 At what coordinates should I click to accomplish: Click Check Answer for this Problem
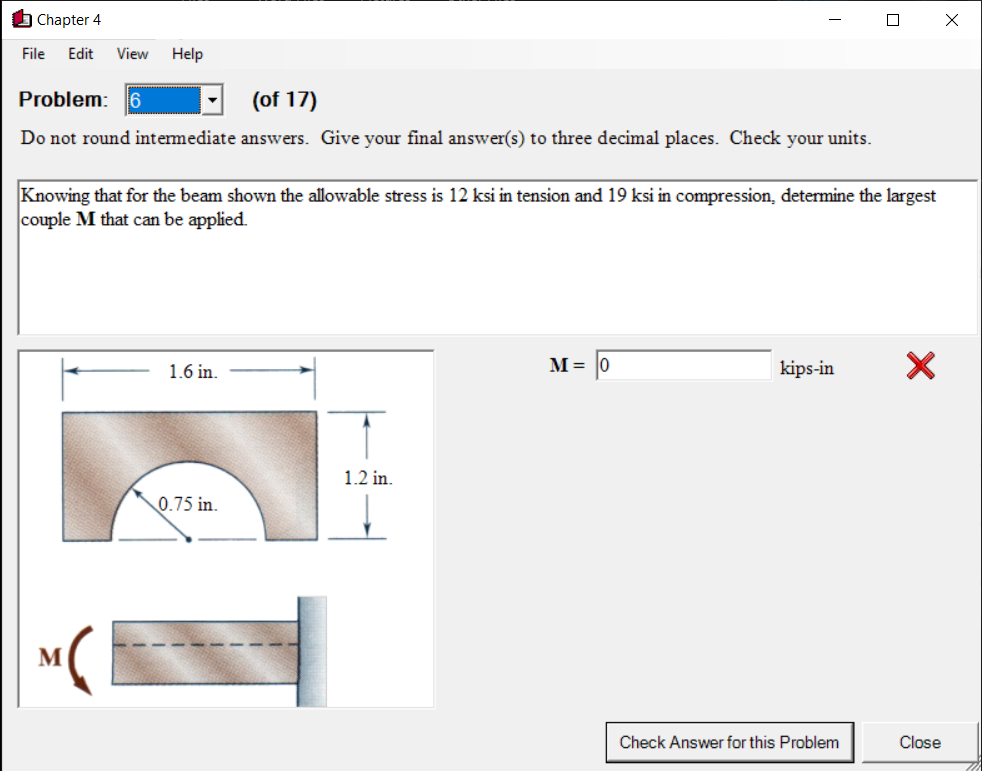(729, 742)
